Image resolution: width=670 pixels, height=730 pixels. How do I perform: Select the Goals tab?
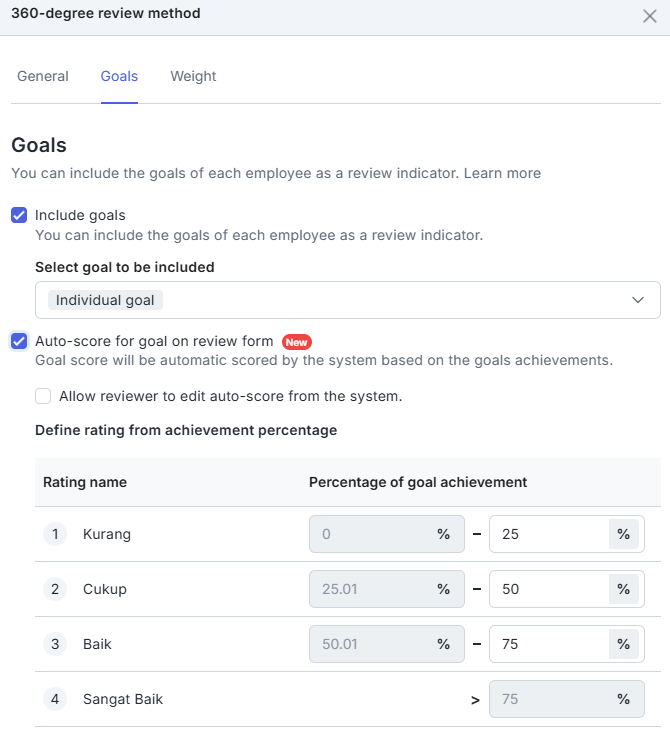(119, 76)
